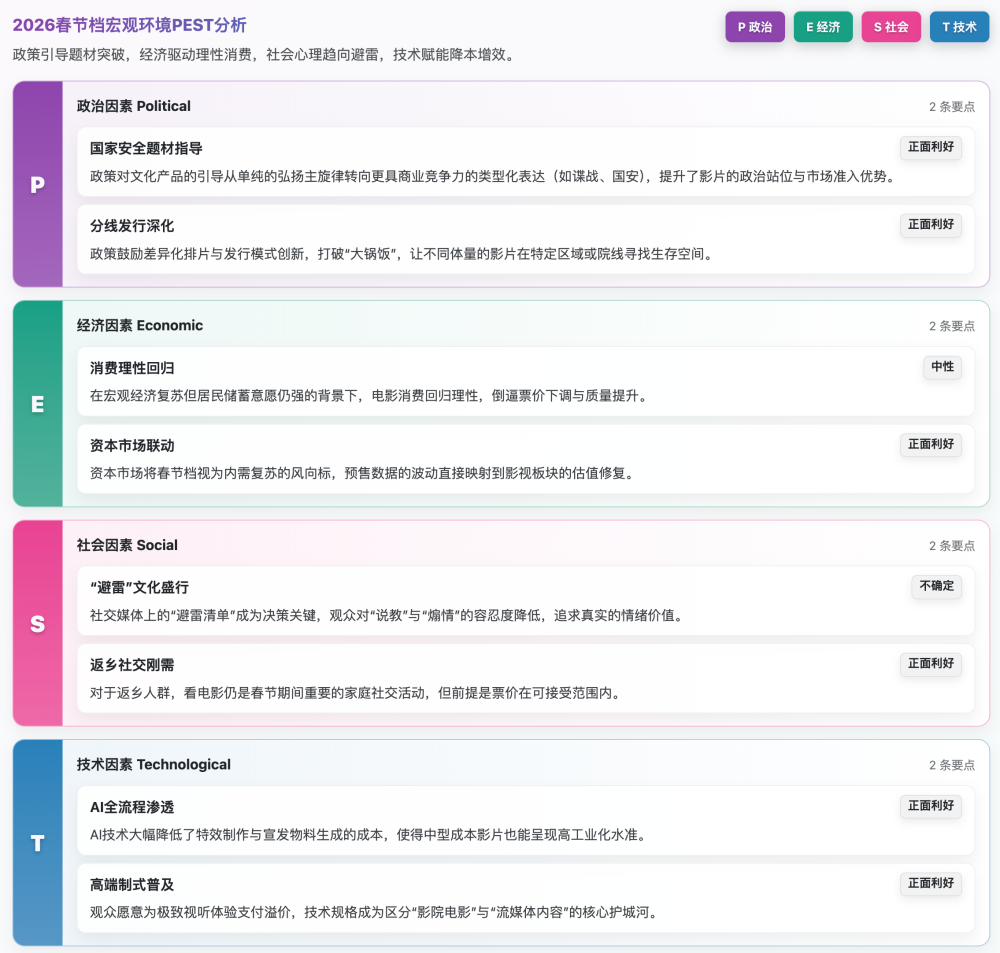Click the 政治因素 Political section heading
Image resolution: width=1000 pixels, height=953 pixels.
pyautogui.click(x=134, y=106)
